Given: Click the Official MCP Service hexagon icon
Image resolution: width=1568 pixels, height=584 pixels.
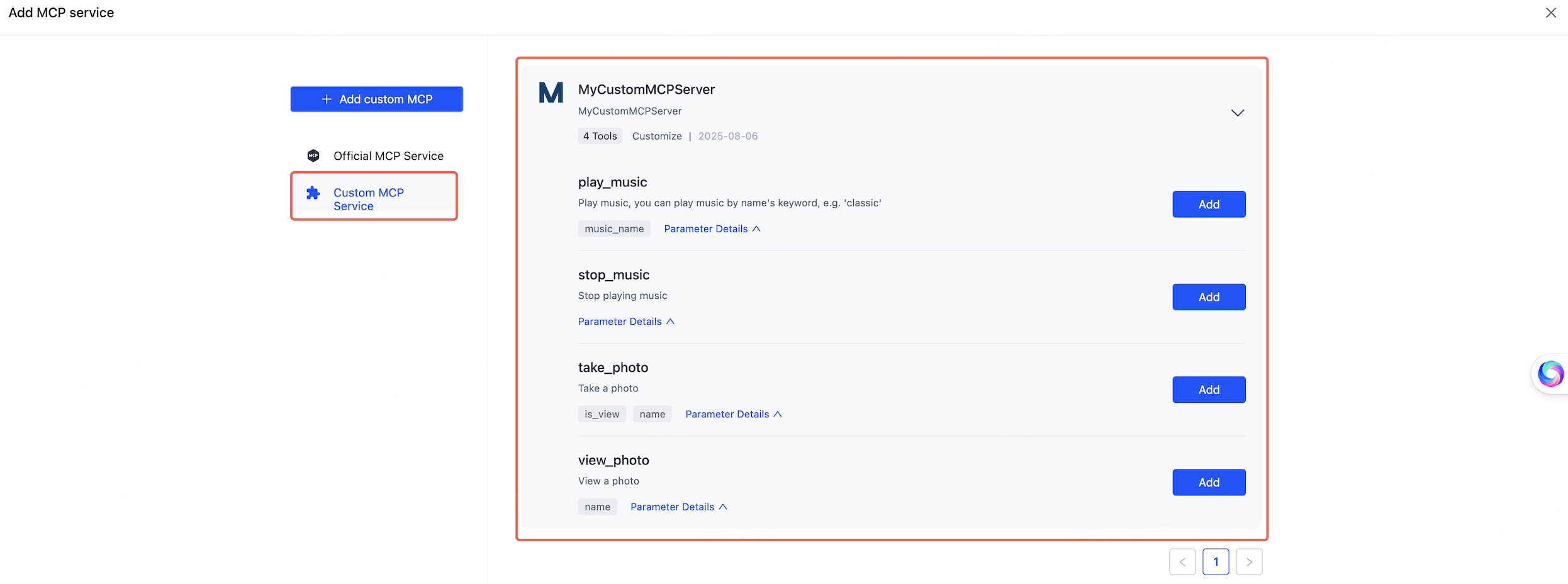Looking at the screenshot, I should click(313, 155).
